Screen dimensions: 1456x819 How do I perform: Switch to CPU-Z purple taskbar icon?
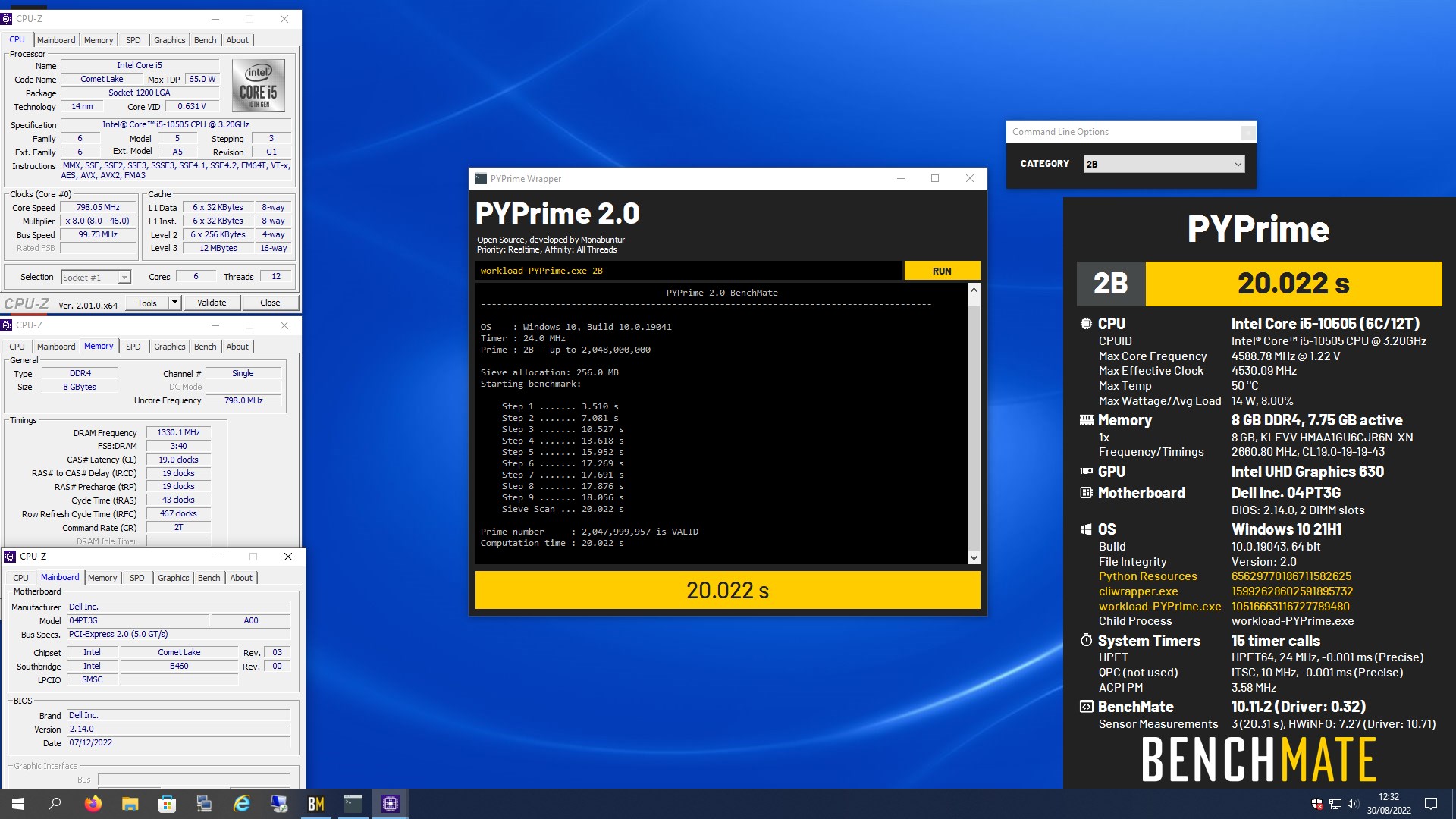coord(391,804)
